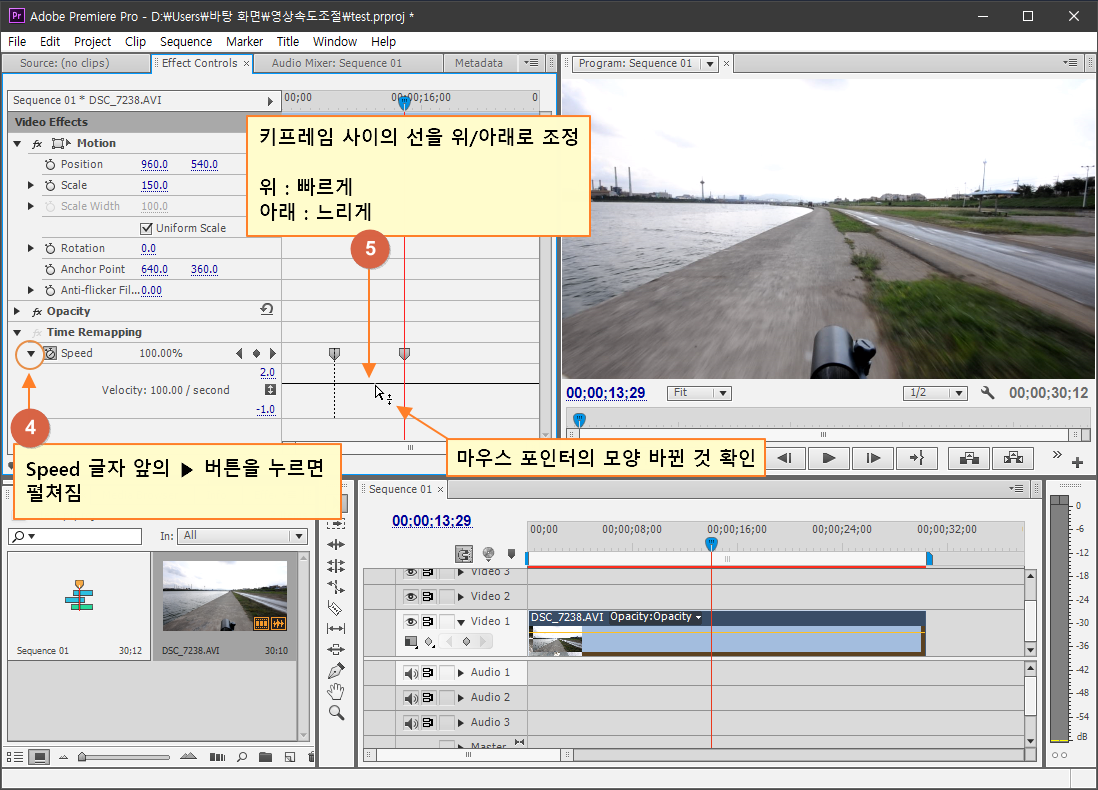
Task: Open the Button Editor plus icon
Action: [x=1078, y=462]
